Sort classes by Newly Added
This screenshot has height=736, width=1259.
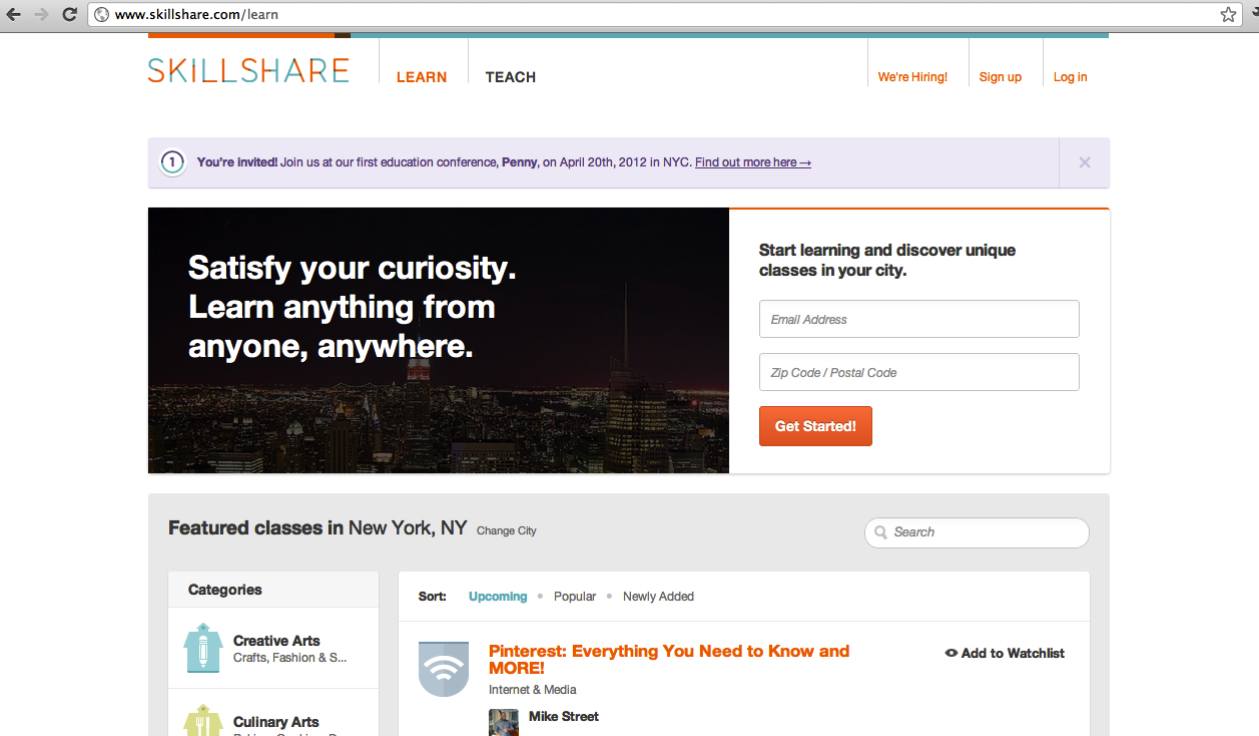pos(658,596)
